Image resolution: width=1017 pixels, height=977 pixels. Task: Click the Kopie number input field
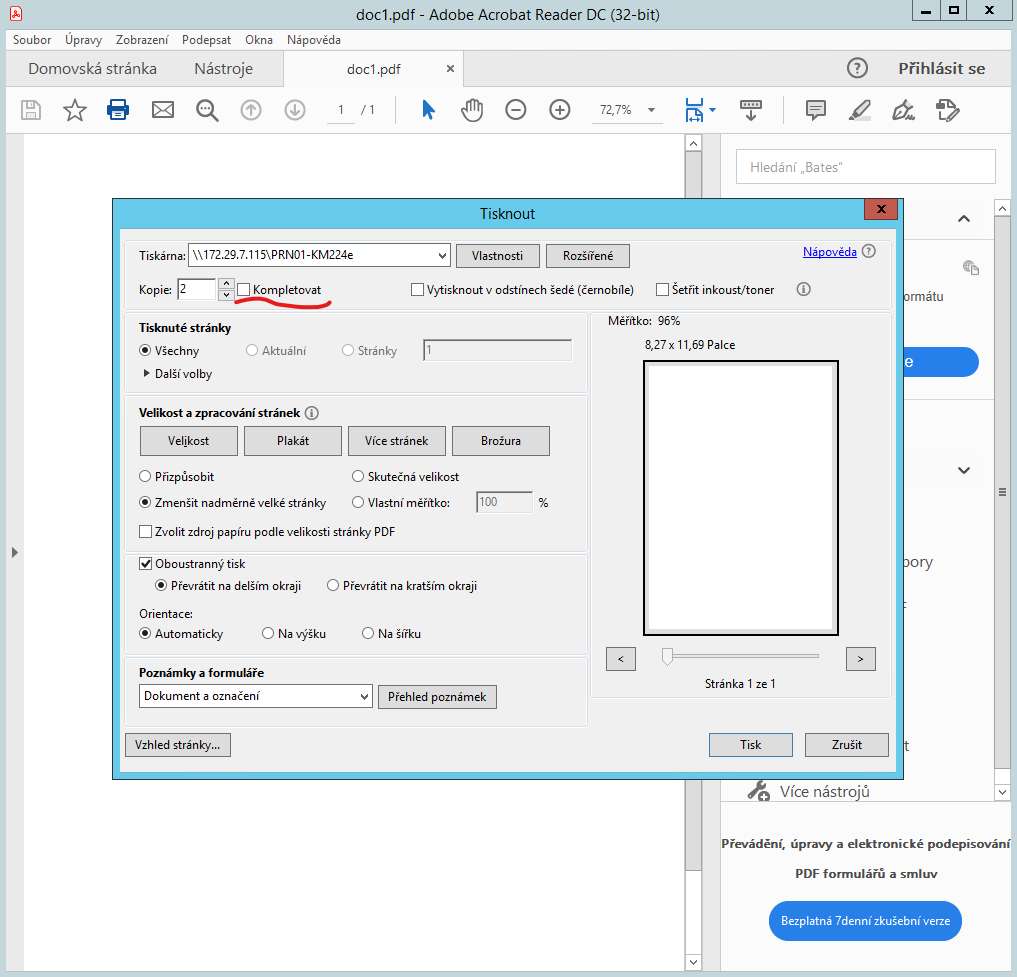197,289
